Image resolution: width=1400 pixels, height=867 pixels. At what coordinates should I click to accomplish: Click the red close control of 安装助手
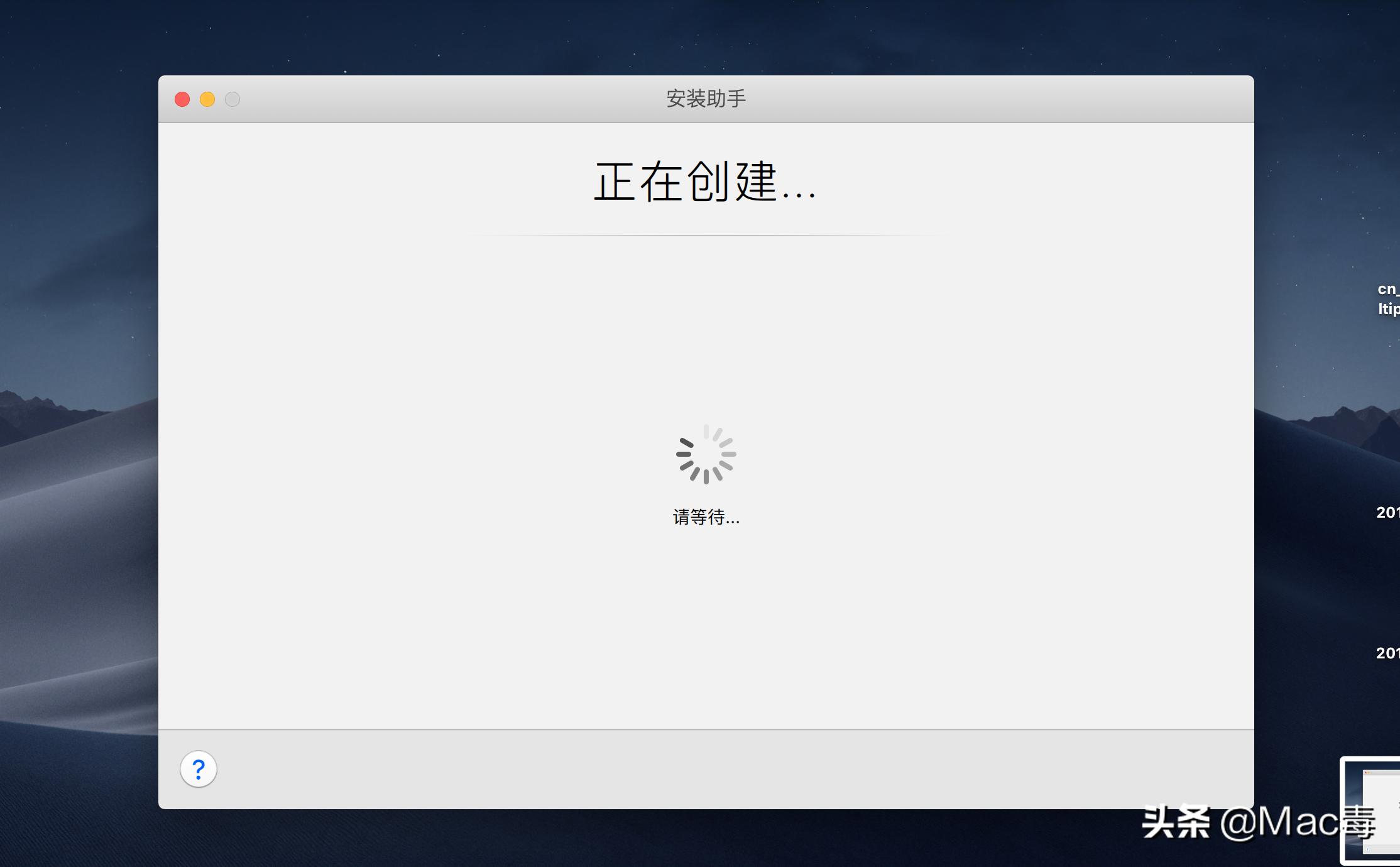182,99
